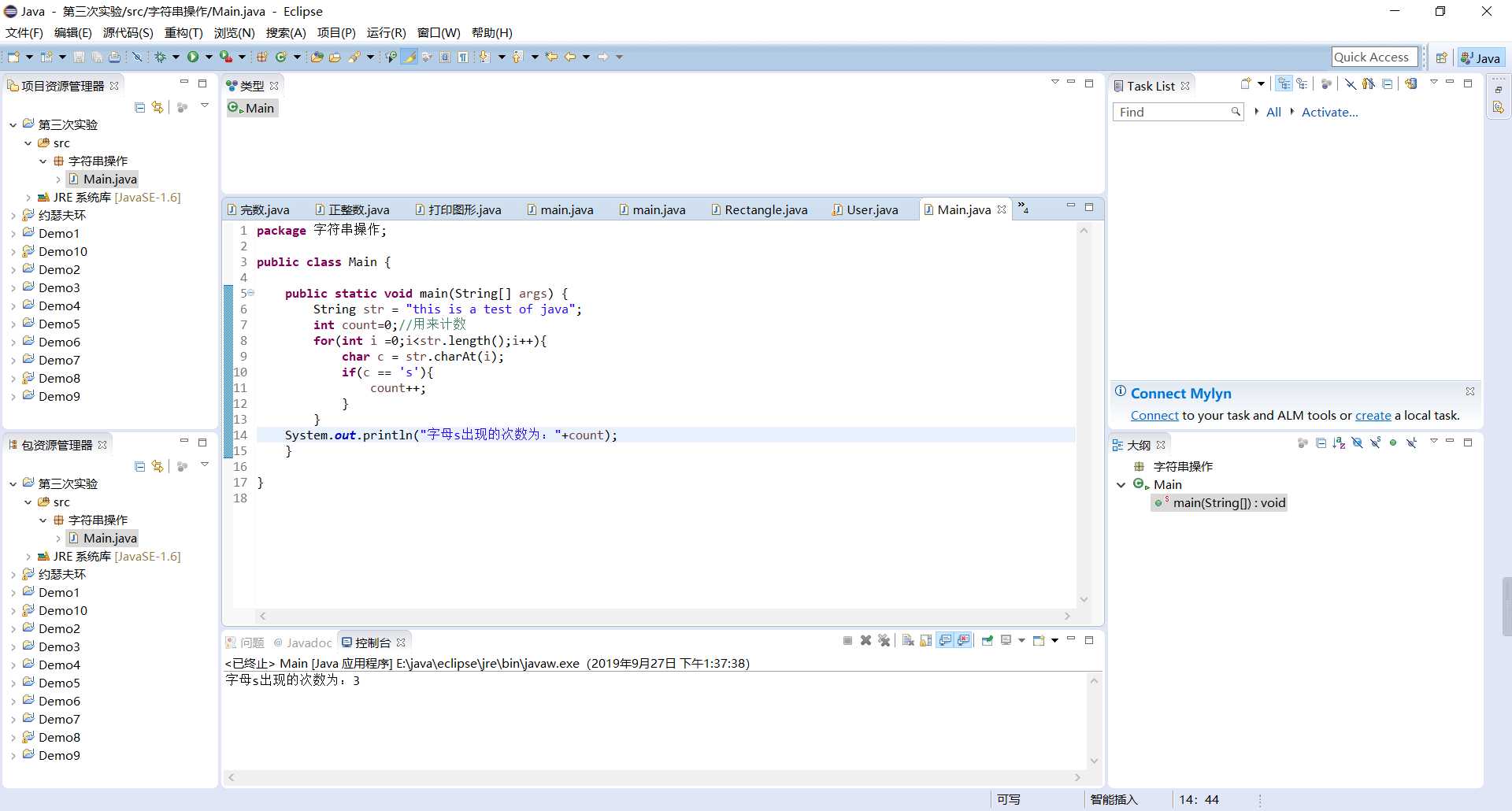Screen dimensions: 1512x811
Task: Open the New wizard dropdown arrow
Action: pos(29,57)
